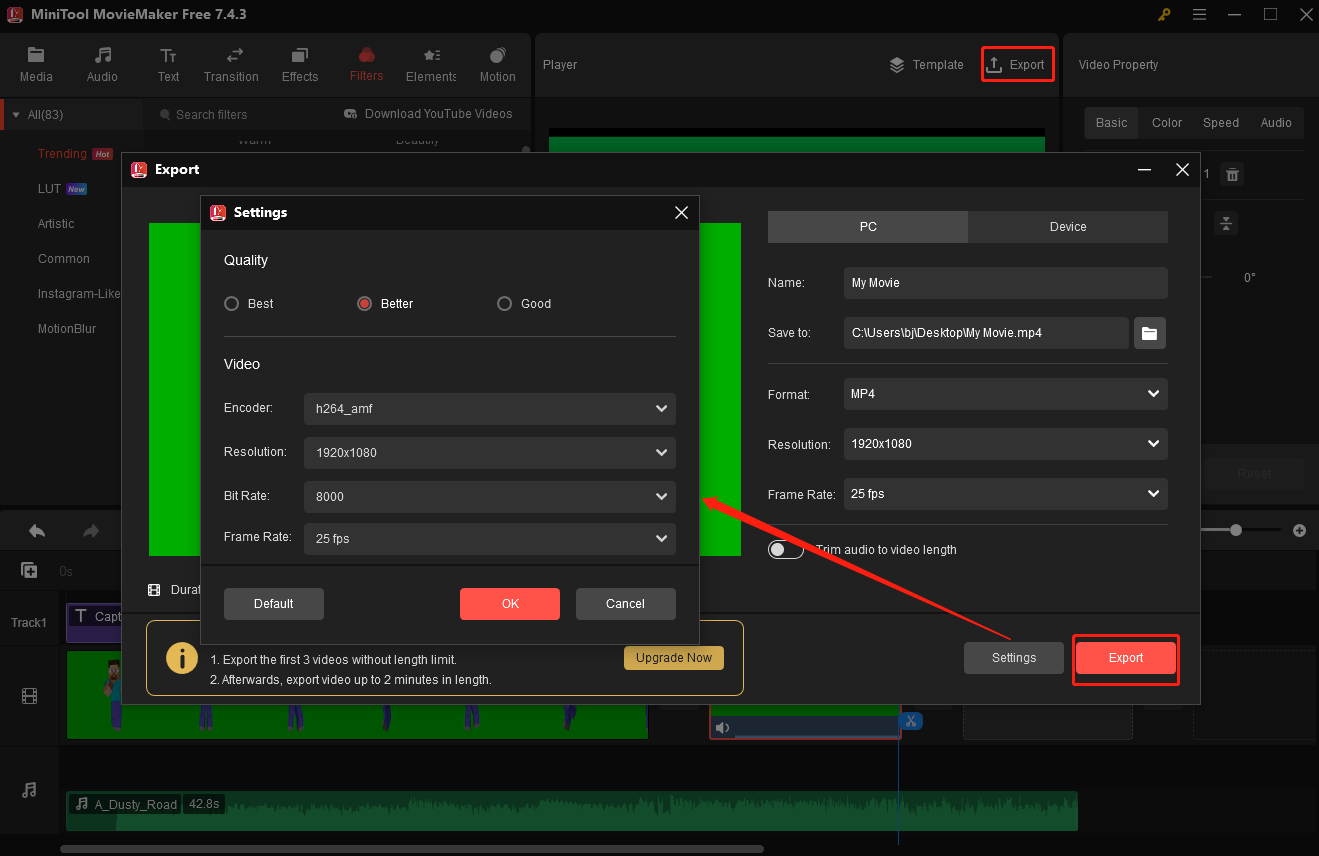This screenshot has width=1319, height=856.
Task: Click the Redo arrow above timeline
Action: point(90,531)
